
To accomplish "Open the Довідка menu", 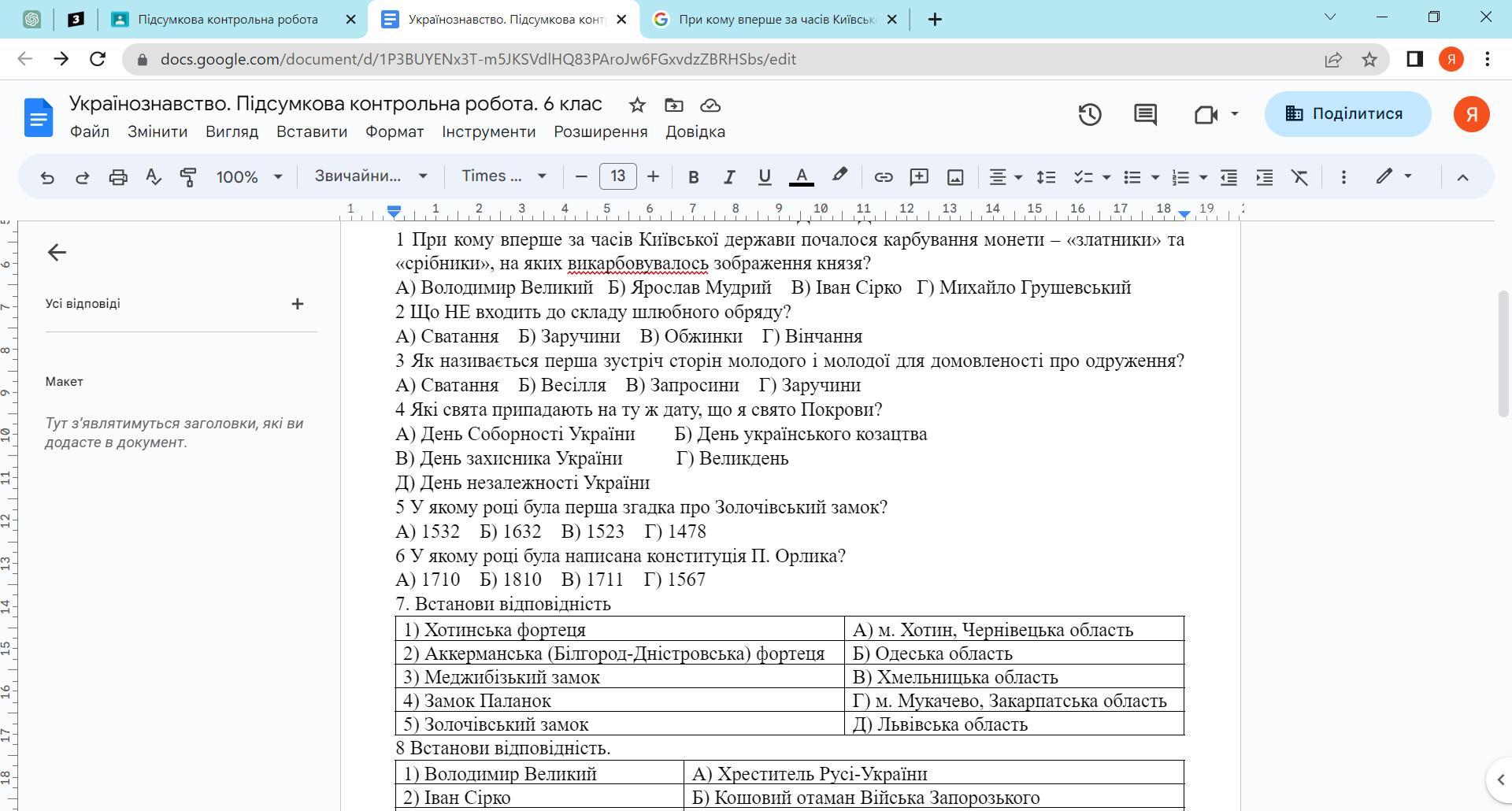I will 695,132.
